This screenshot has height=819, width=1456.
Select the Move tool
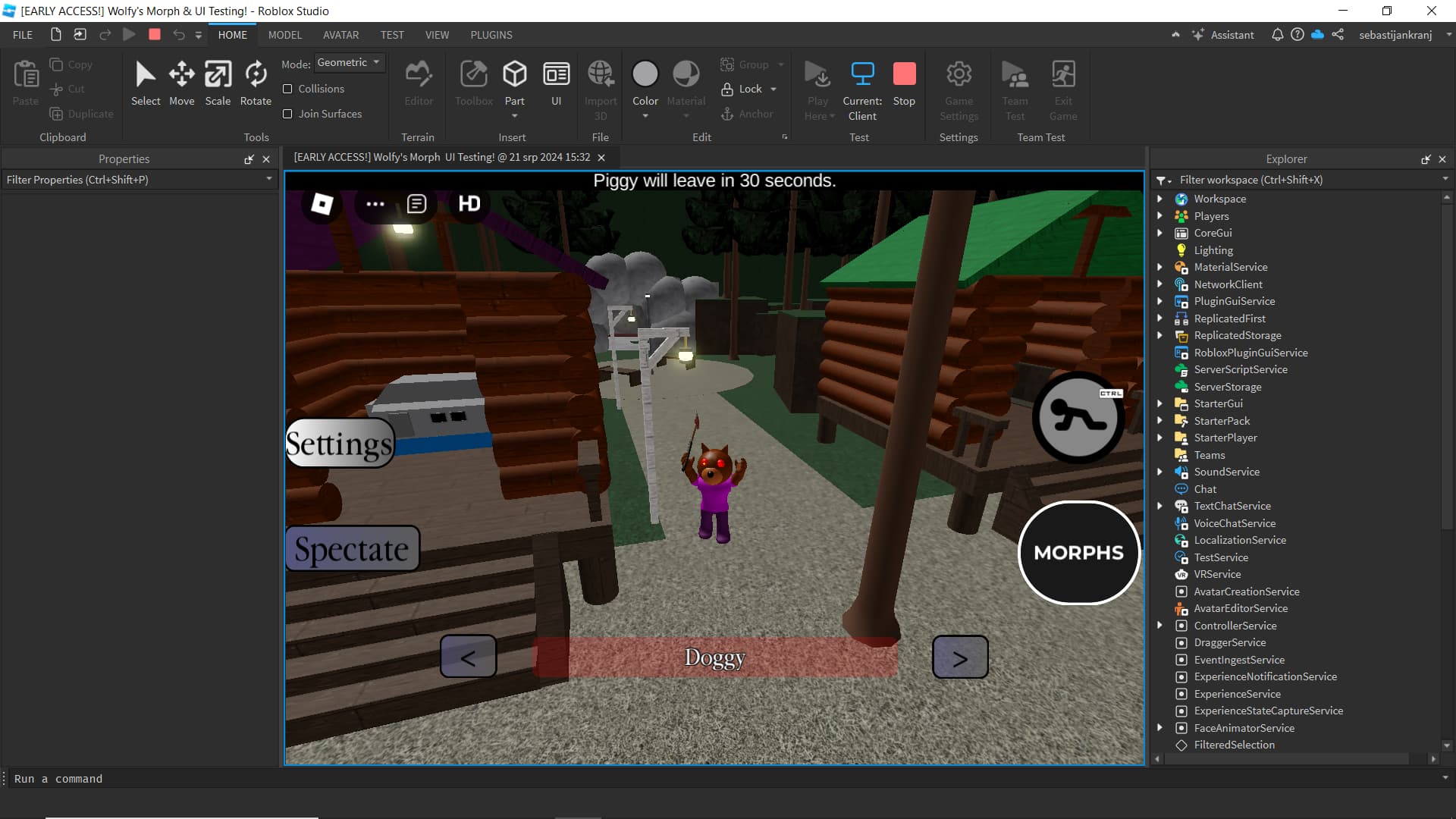pos(181,83)
